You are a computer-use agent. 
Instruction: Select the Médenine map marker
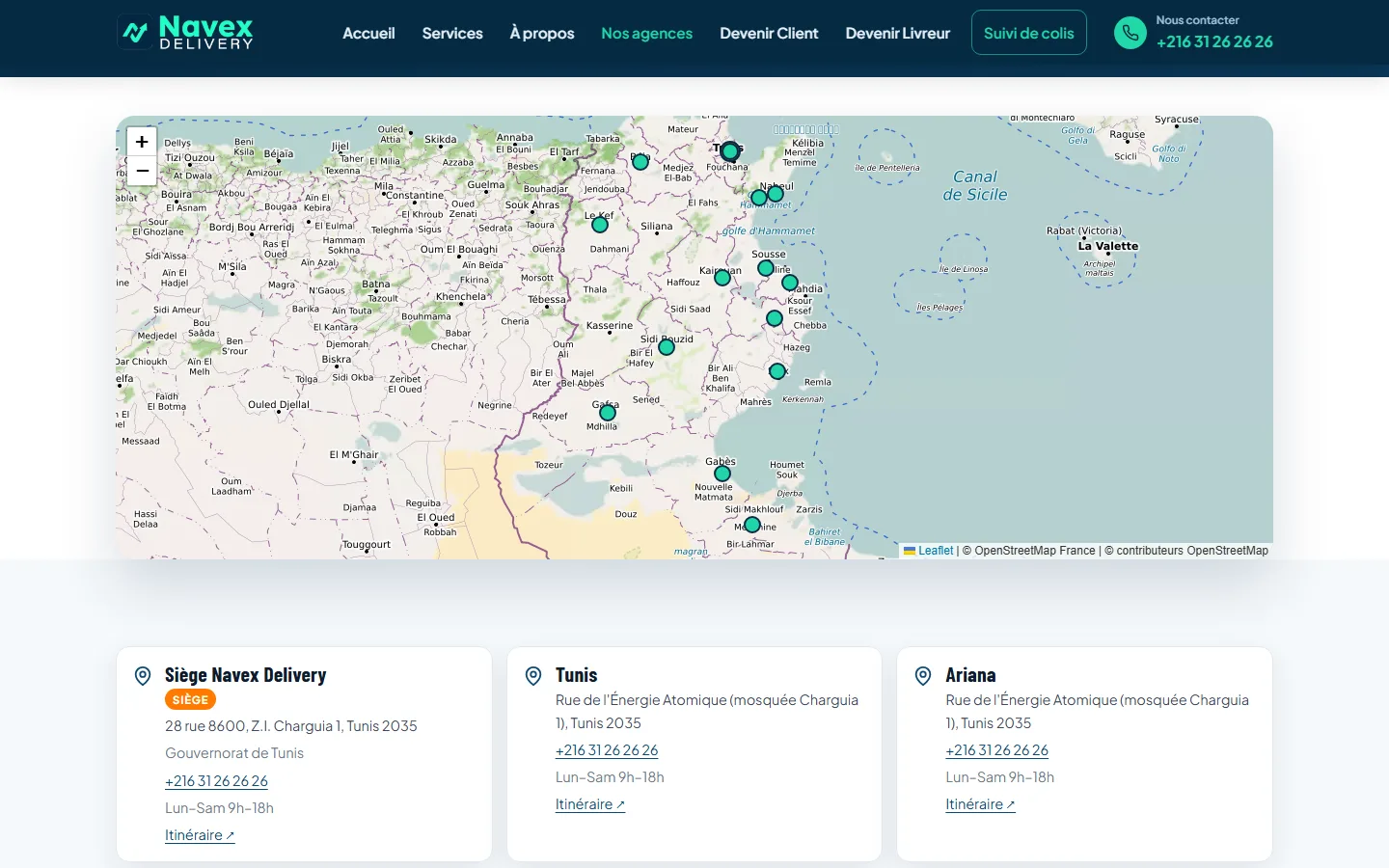point(752,525)
